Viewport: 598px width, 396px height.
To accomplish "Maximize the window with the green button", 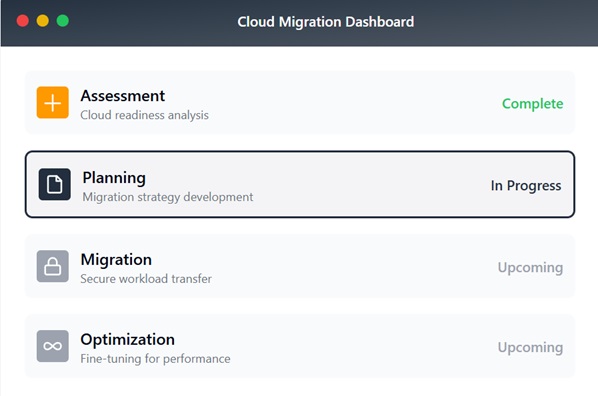I will 63,21.
